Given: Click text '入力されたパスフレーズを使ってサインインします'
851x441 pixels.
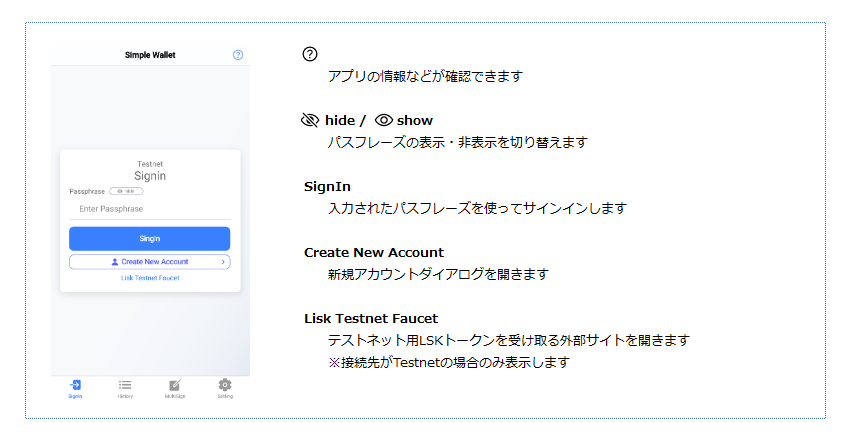Looking at the screenshot, I should pyautogui.click(x=477, y=208).
